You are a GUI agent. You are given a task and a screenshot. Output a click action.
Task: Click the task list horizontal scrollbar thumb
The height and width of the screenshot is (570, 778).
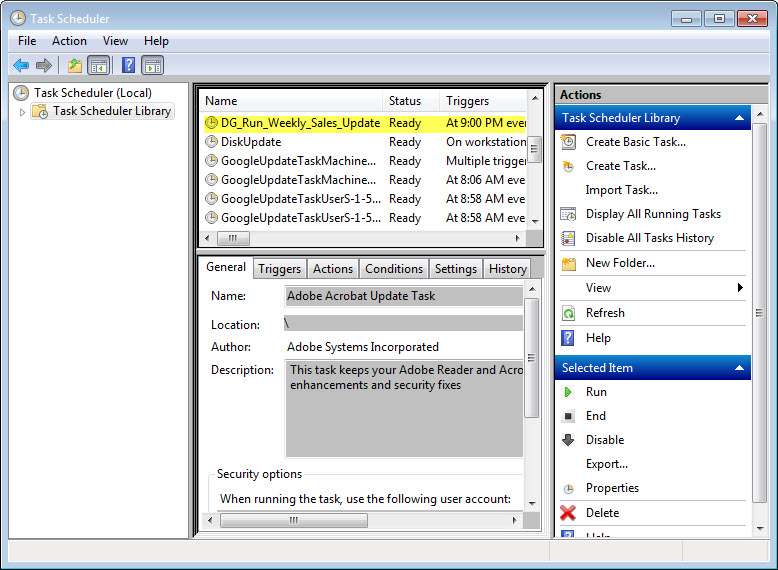pos(233,238)
